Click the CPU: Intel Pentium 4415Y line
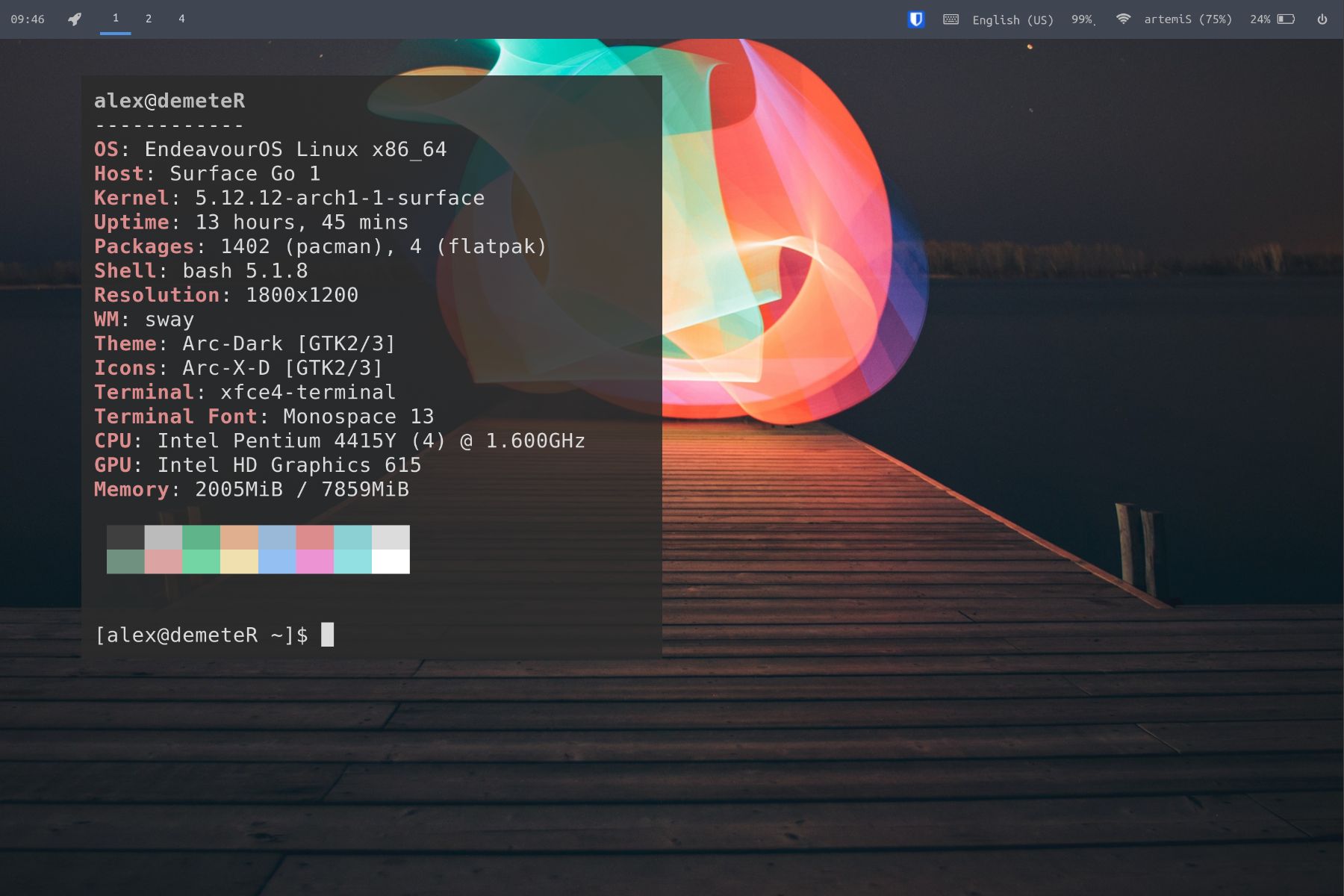 coord(340,441)
